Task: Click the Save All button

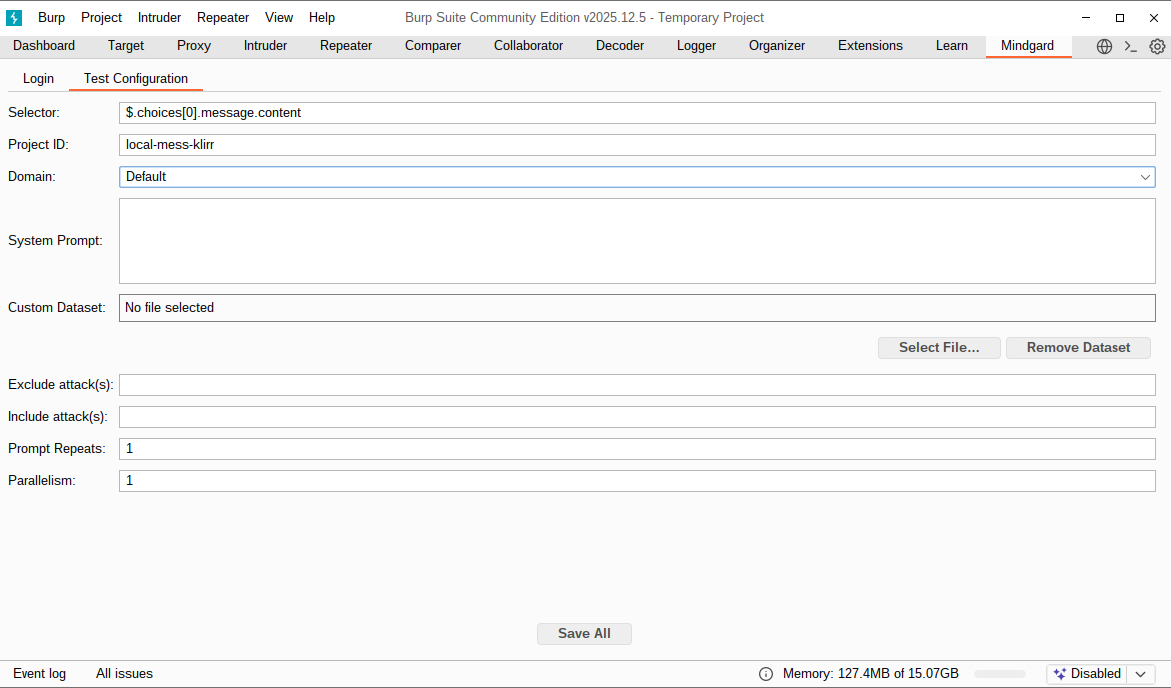Action: click(x=584, y=633)
